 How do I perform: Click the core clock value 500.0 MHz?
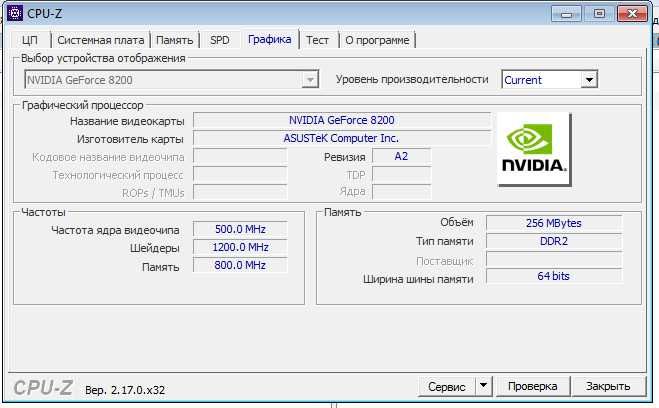click(240, 229)
